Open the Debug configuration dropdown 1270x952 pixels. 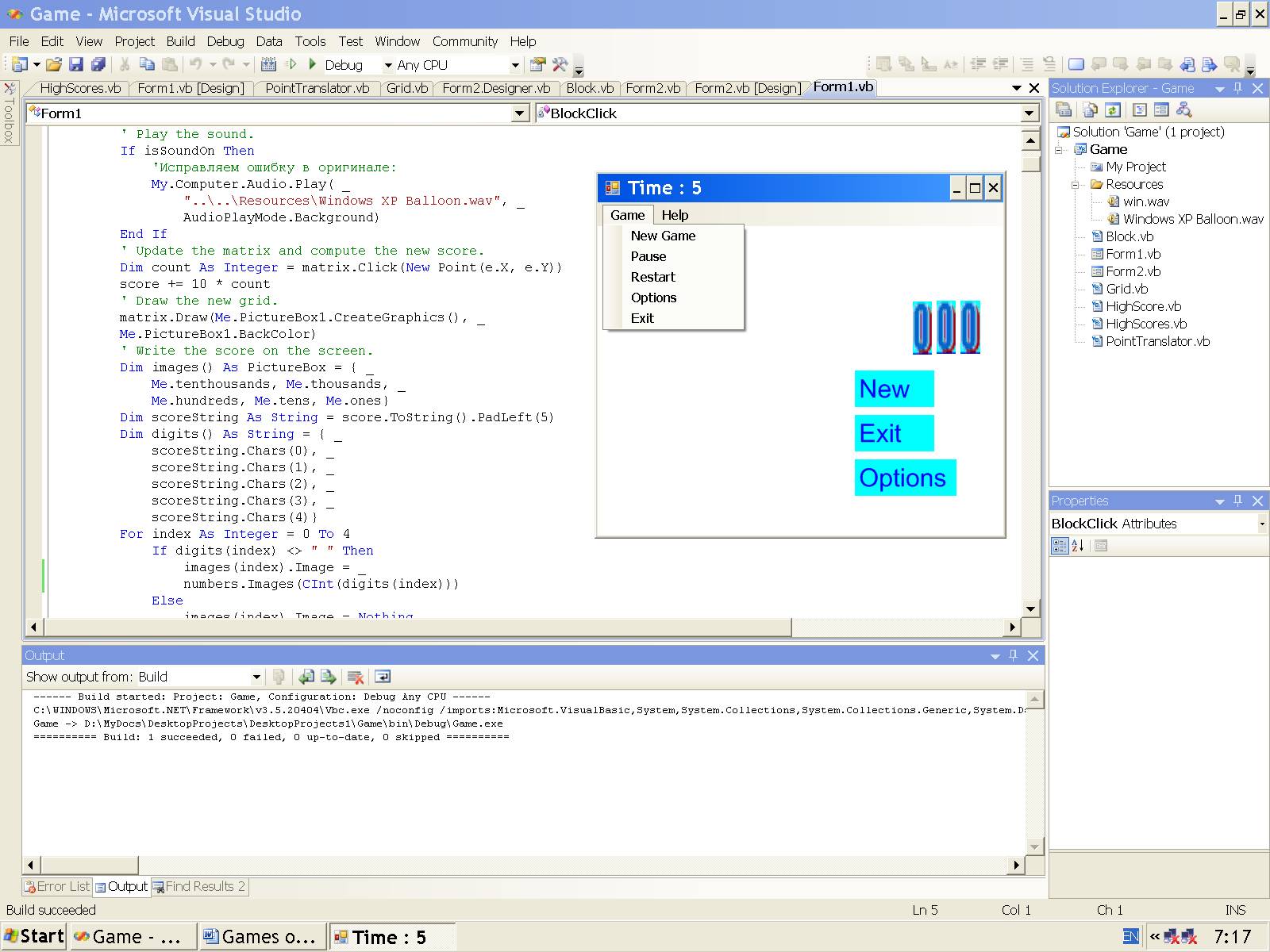387,65
